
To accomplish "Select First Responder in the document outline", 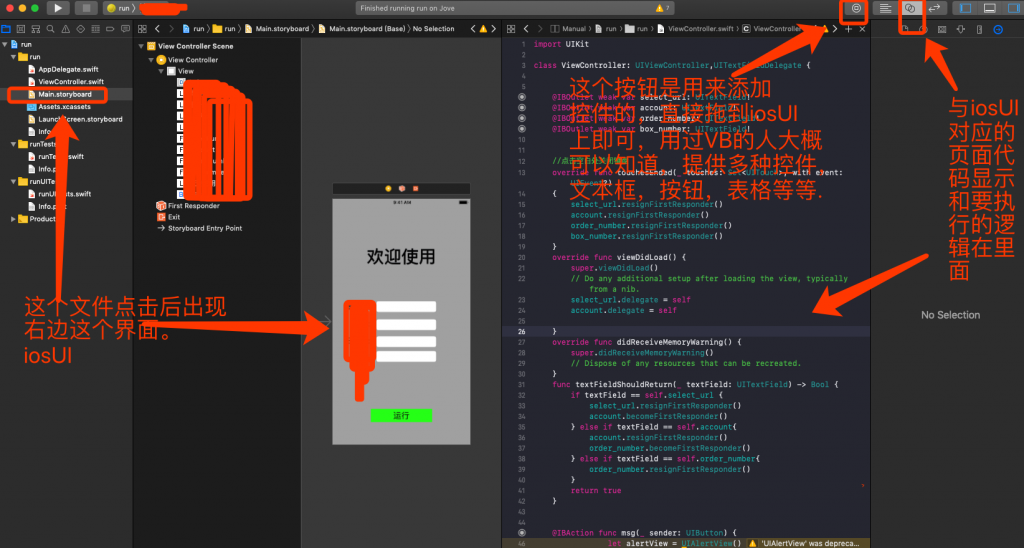I will 193,205.
